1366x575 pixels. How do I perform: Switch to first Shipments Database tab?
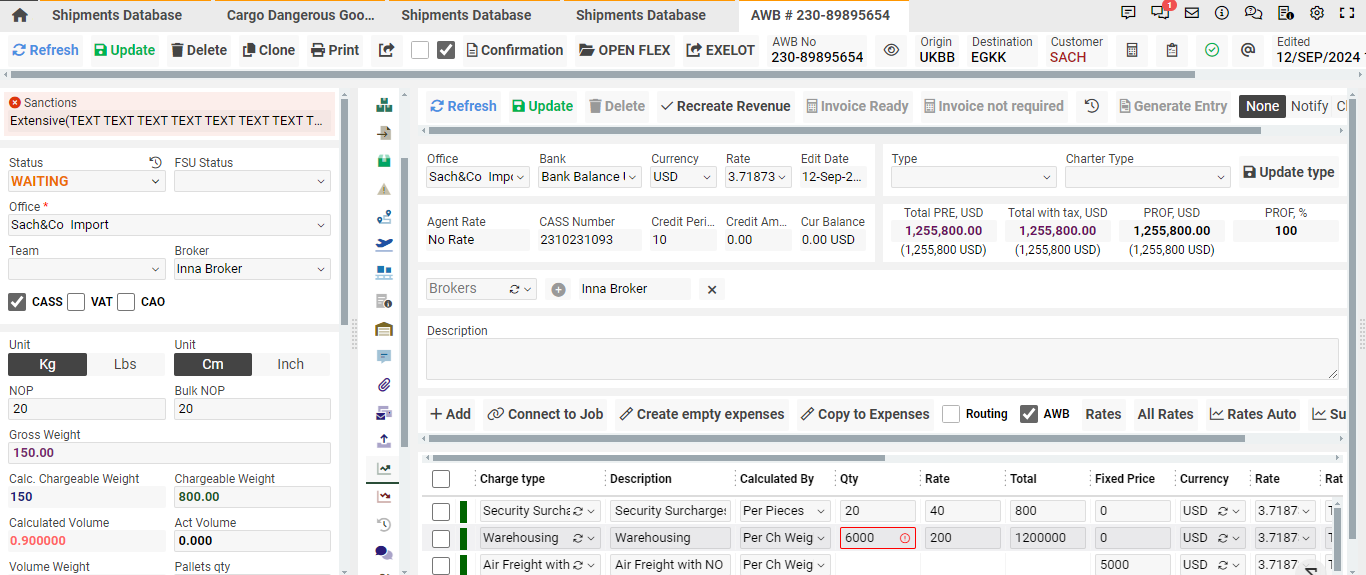[117, 15]
